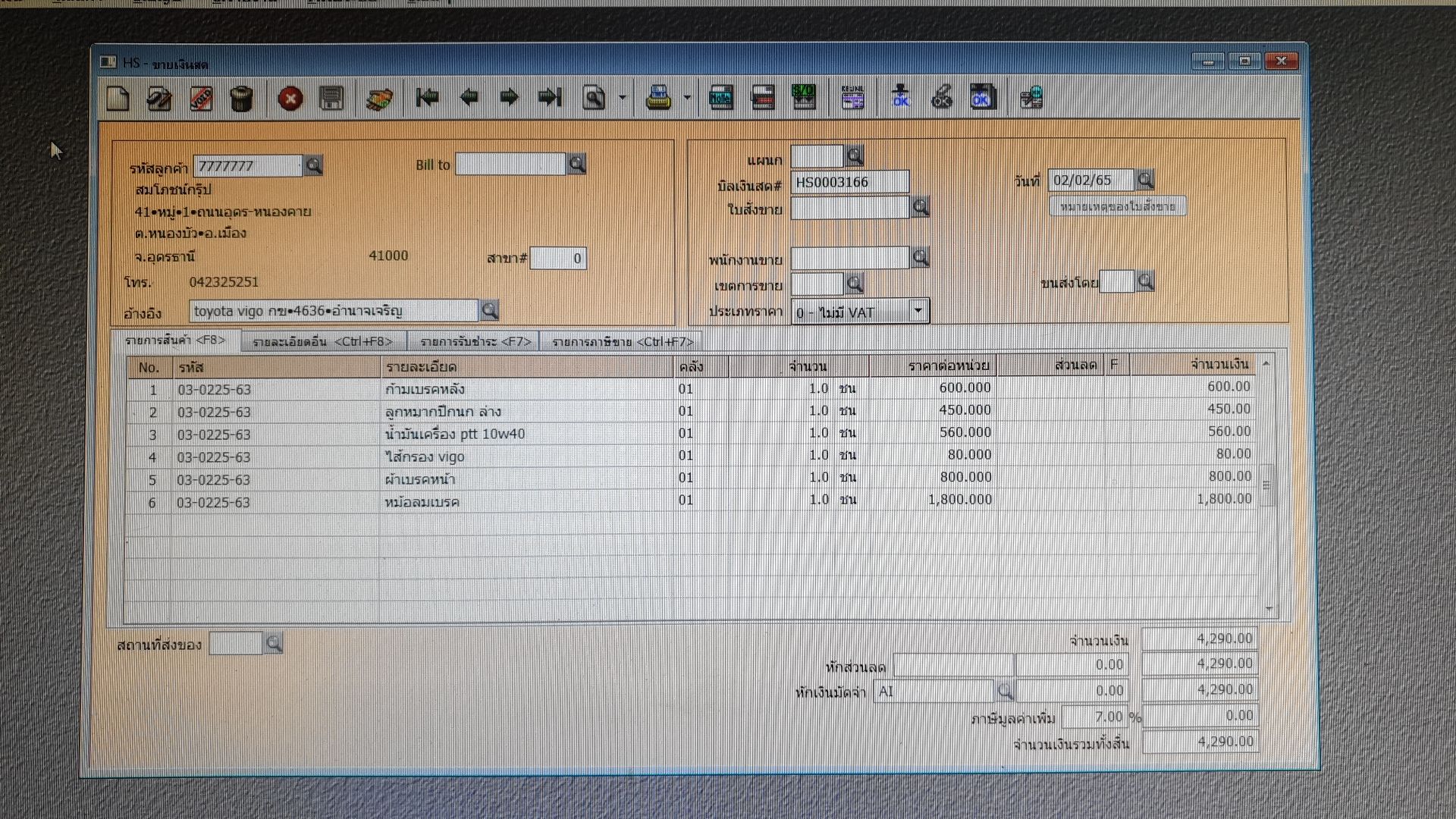Click the หมายเหตุของใบสั่งขาย button
Image resolution: width=1456 pixels, height=819 pixels.
[1118, 206]
